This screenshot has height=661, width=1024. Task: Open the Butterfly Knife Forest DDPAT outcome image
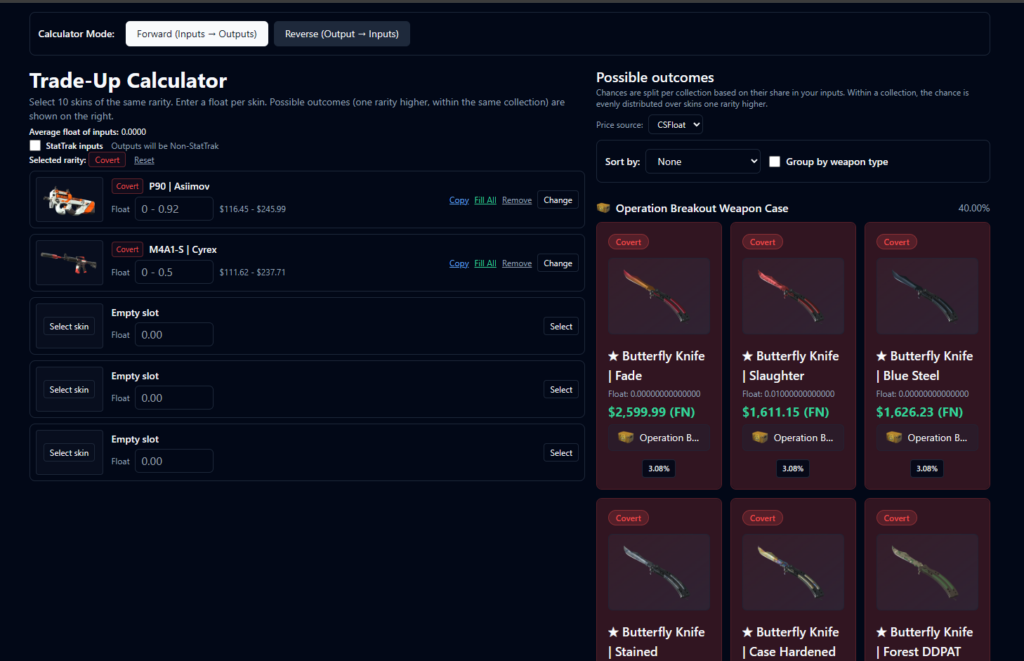point(926,572)
